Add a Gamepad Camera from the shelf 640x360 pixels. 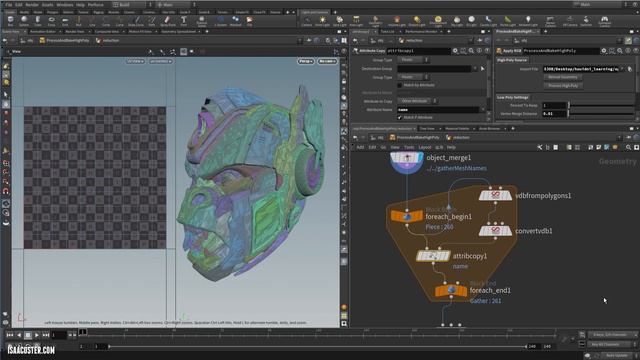coord(604,21)
